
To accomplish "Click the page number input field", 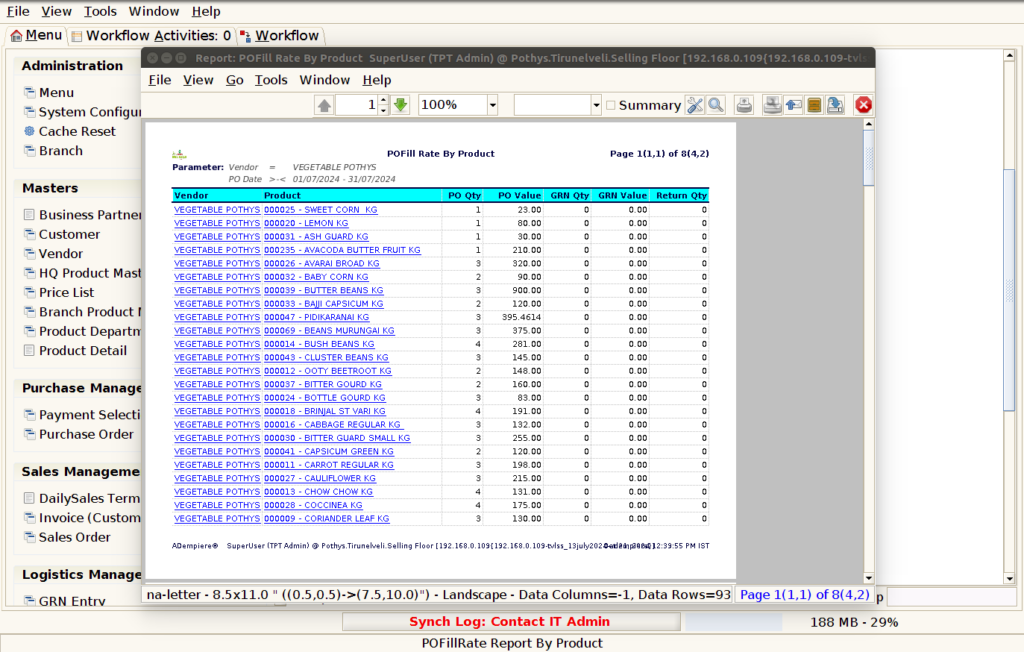I will [x=357, y=105].
